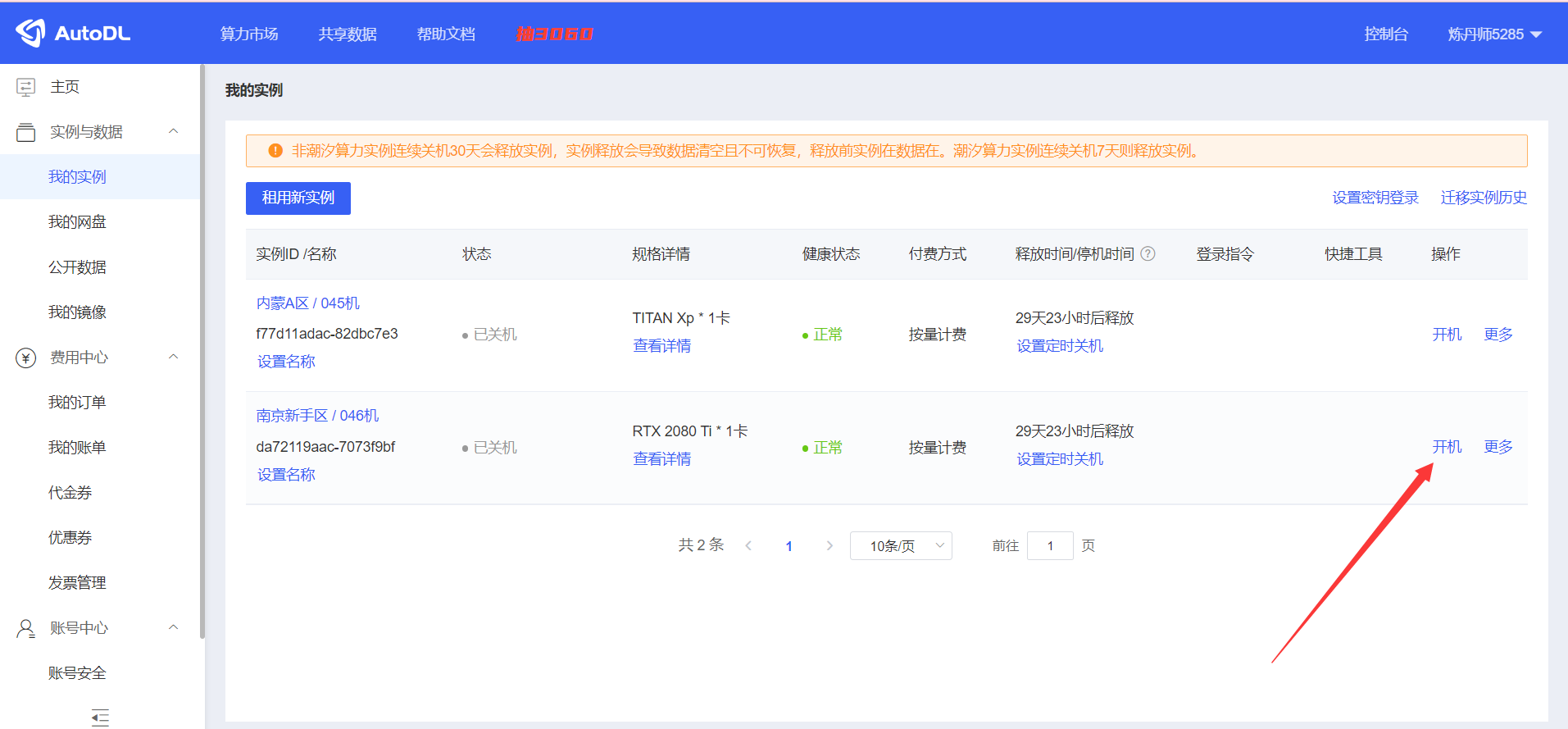Open 主页 from the sidebar
1568x729 pixels.
[x=65, y=87]
